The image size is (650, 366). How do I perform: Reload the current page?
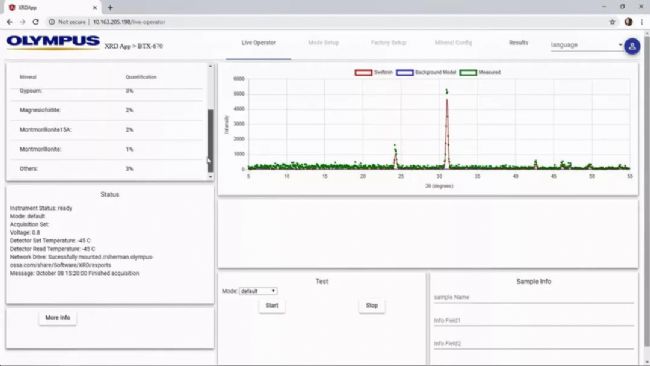point(36,22)
